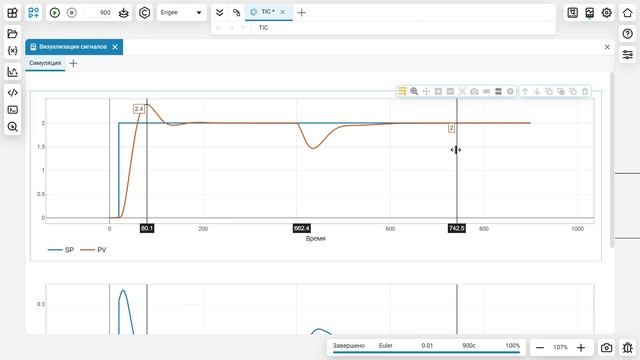
Task: Stop simulation with the stop button
Action: (71, 13)
